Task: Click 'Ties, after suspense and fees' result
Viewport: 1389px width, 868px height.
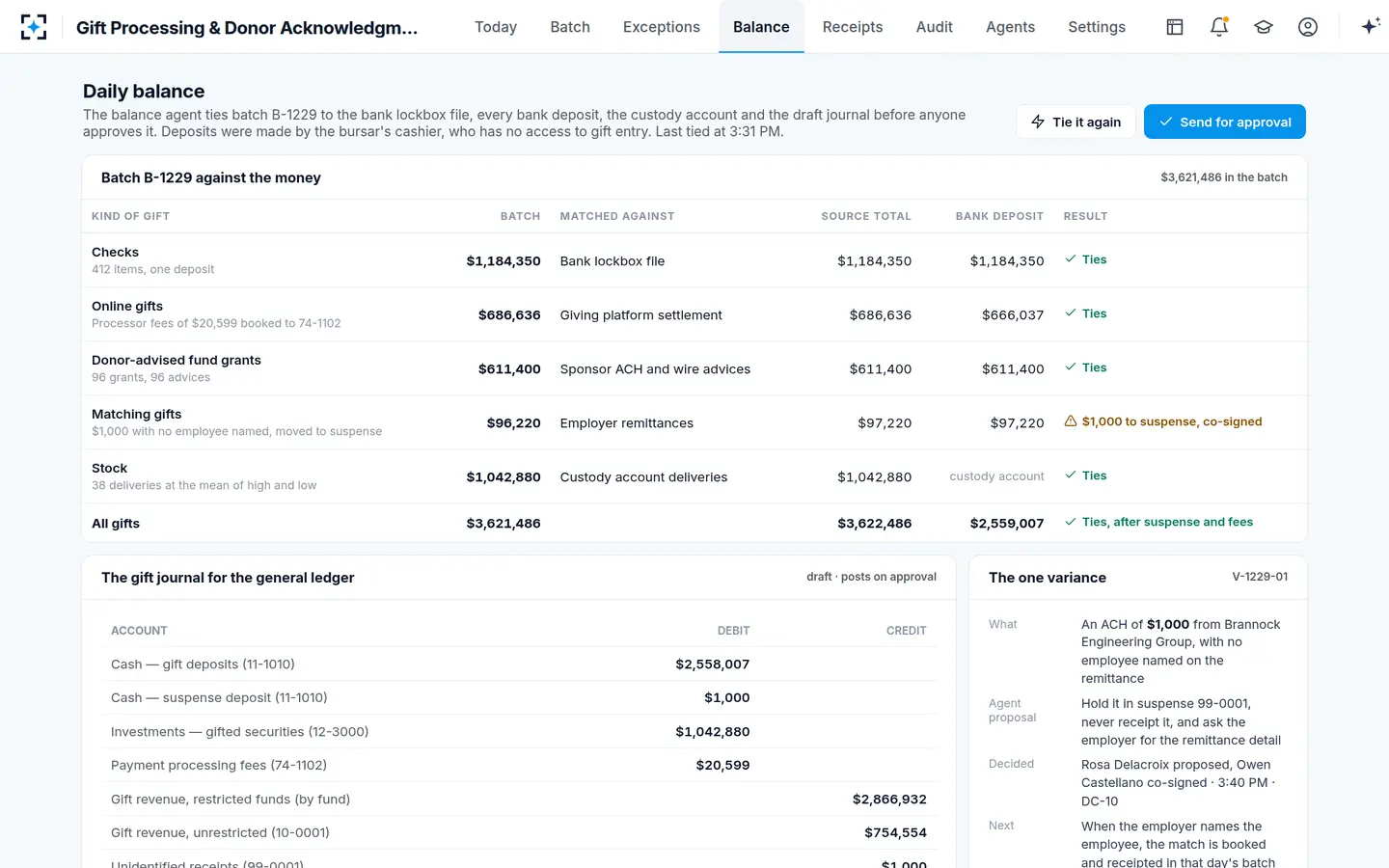Action: (1158, 522)
